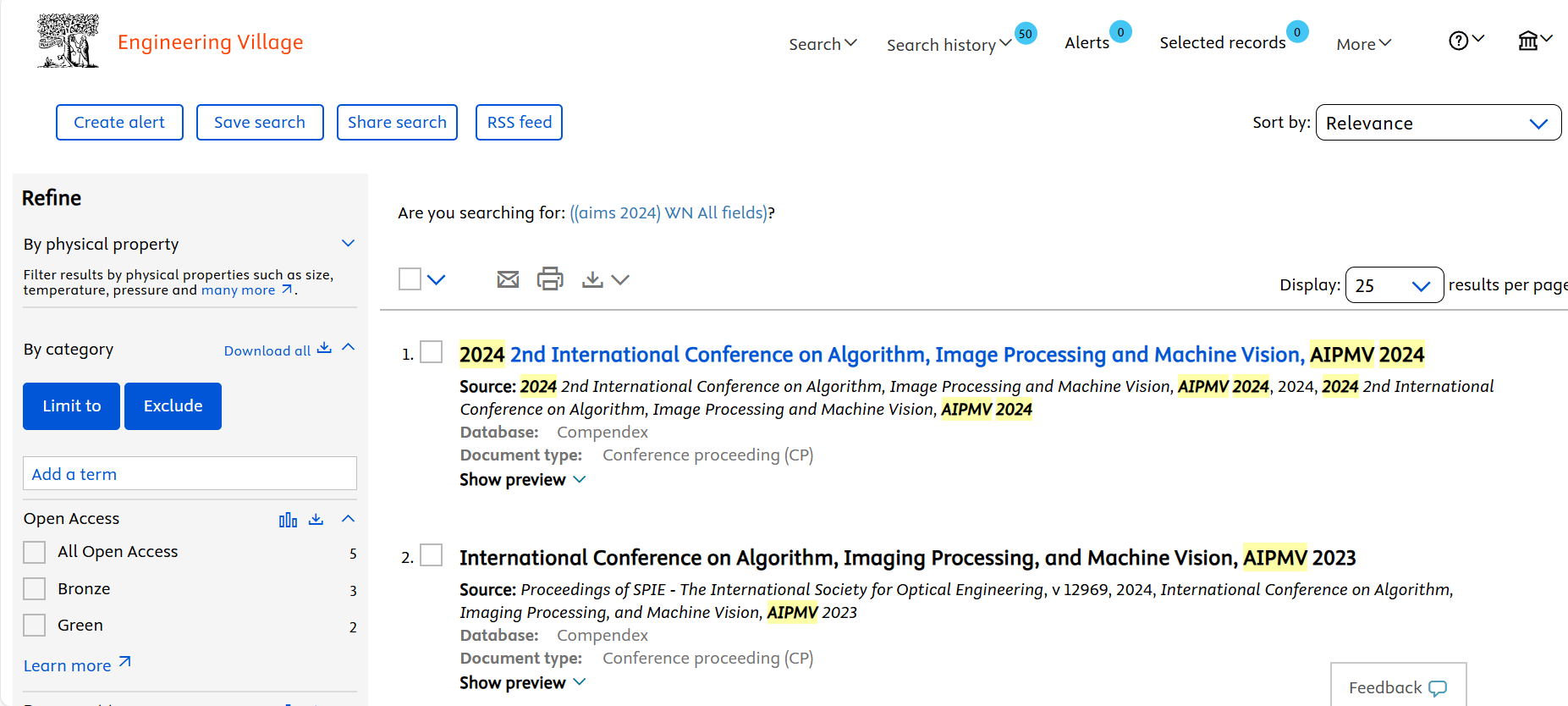Click the AIPMV 2023 conference result title
1568x706 pixels.
(907, 557)
